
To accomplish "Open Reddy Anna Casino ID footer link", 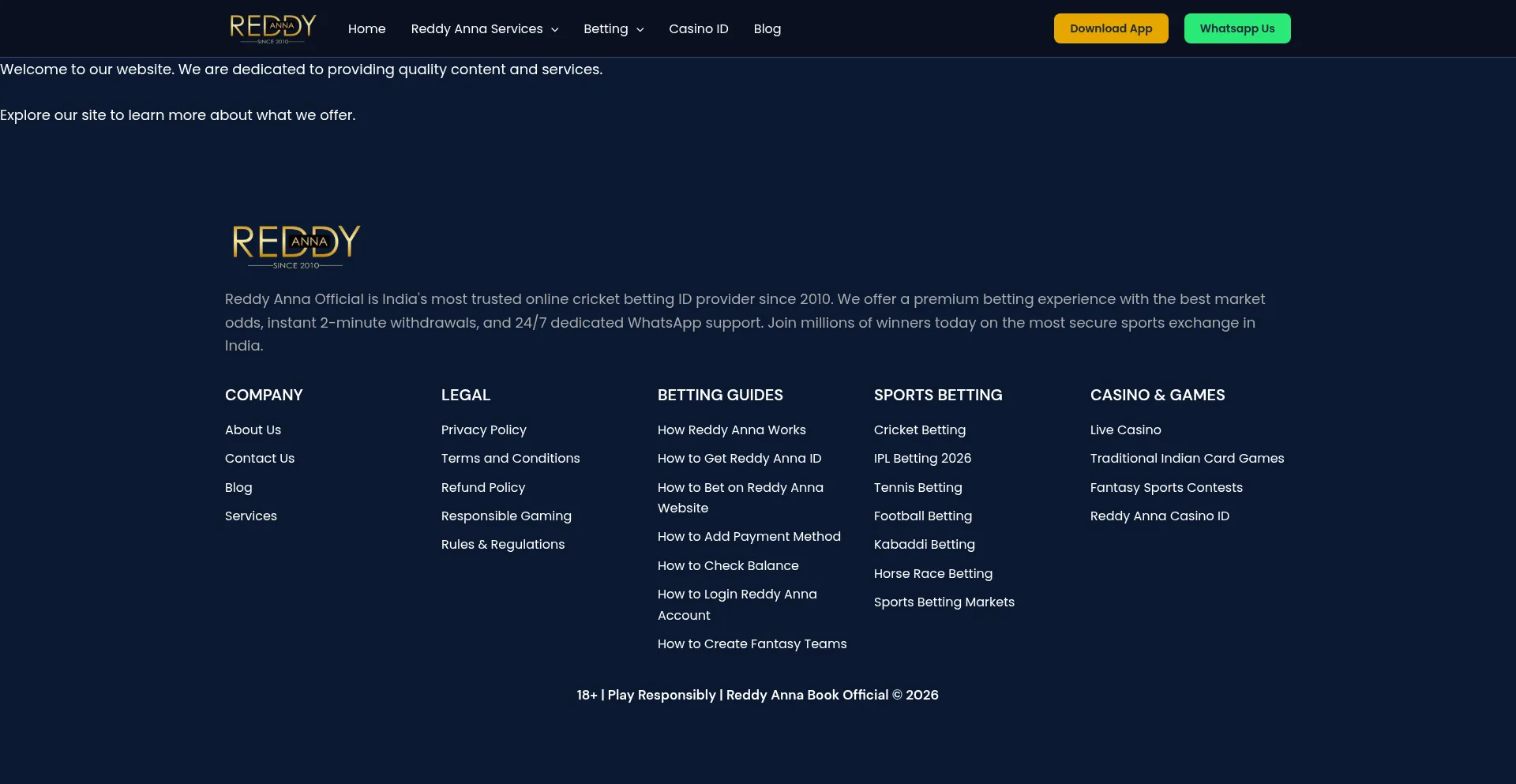I will [x=1160, y=516].
